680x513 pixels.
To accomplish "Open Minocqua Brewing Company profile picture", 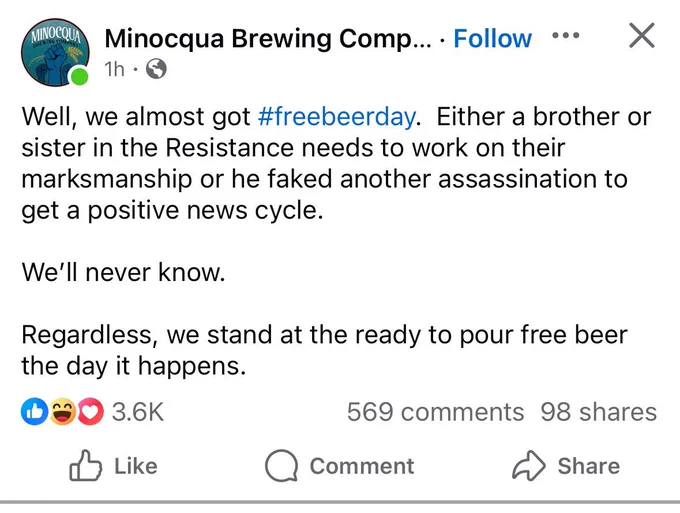I will (x=55, y=52).
